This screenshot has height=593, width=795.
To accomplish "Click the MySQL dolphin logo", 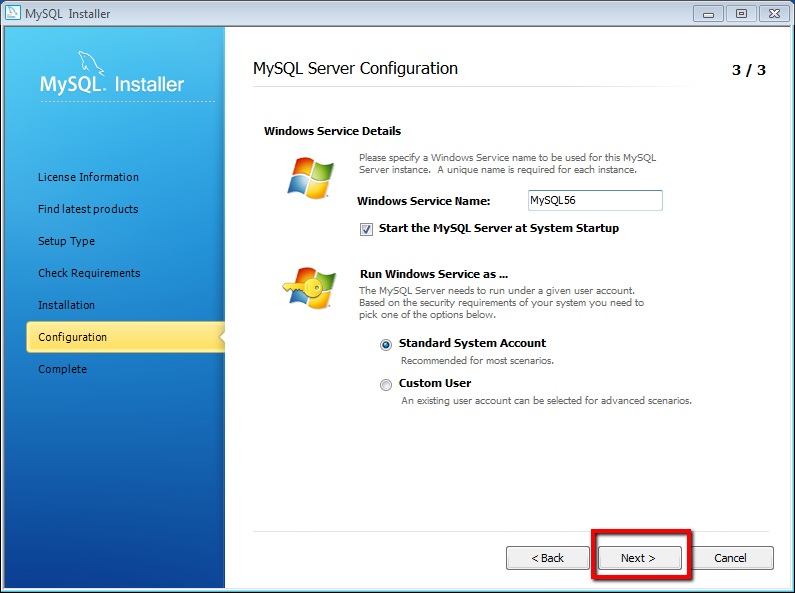I will [91, 63].
